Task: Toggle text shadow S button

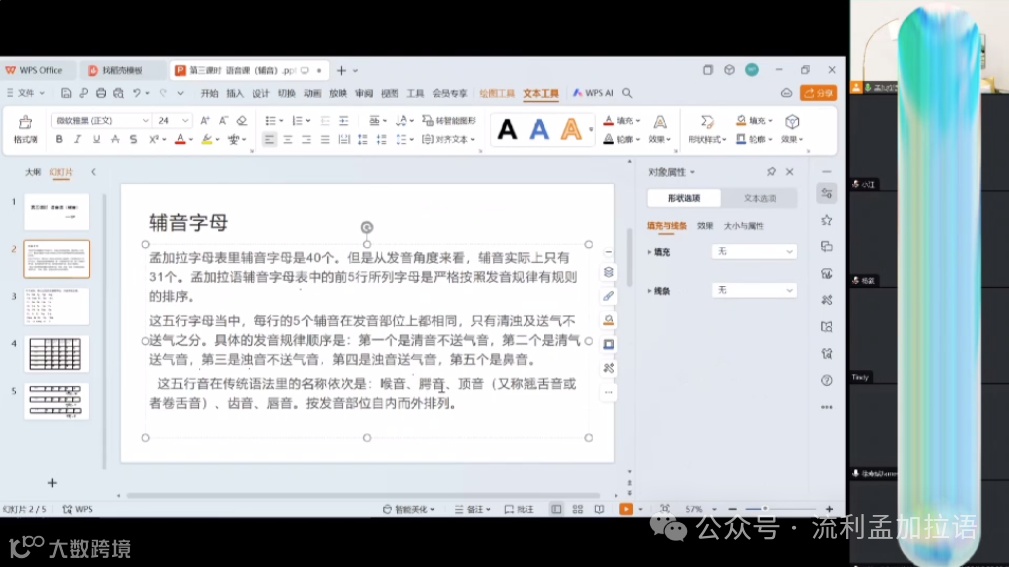Action: 133,139
